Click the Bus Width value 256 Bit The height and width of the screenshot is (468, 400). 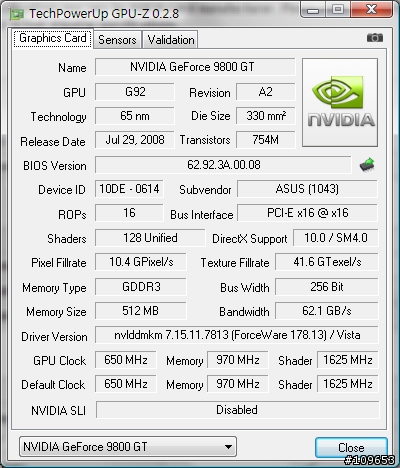pos(327,287)
